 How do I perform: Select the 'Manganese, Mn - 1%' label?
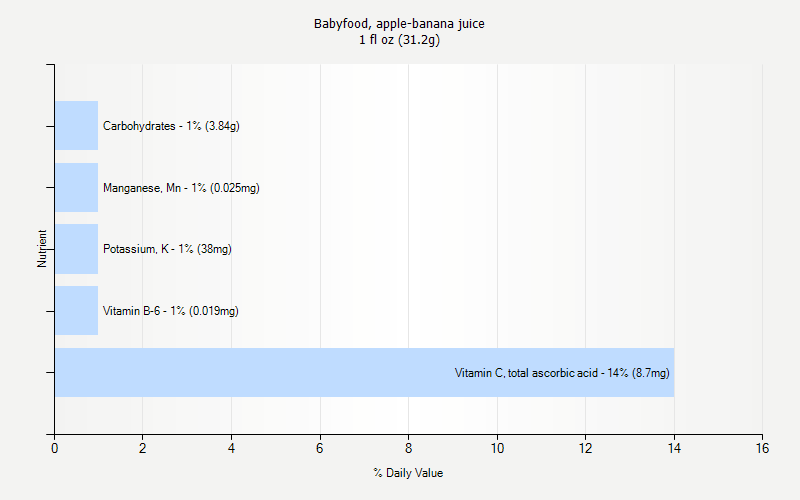click(181, 188)
